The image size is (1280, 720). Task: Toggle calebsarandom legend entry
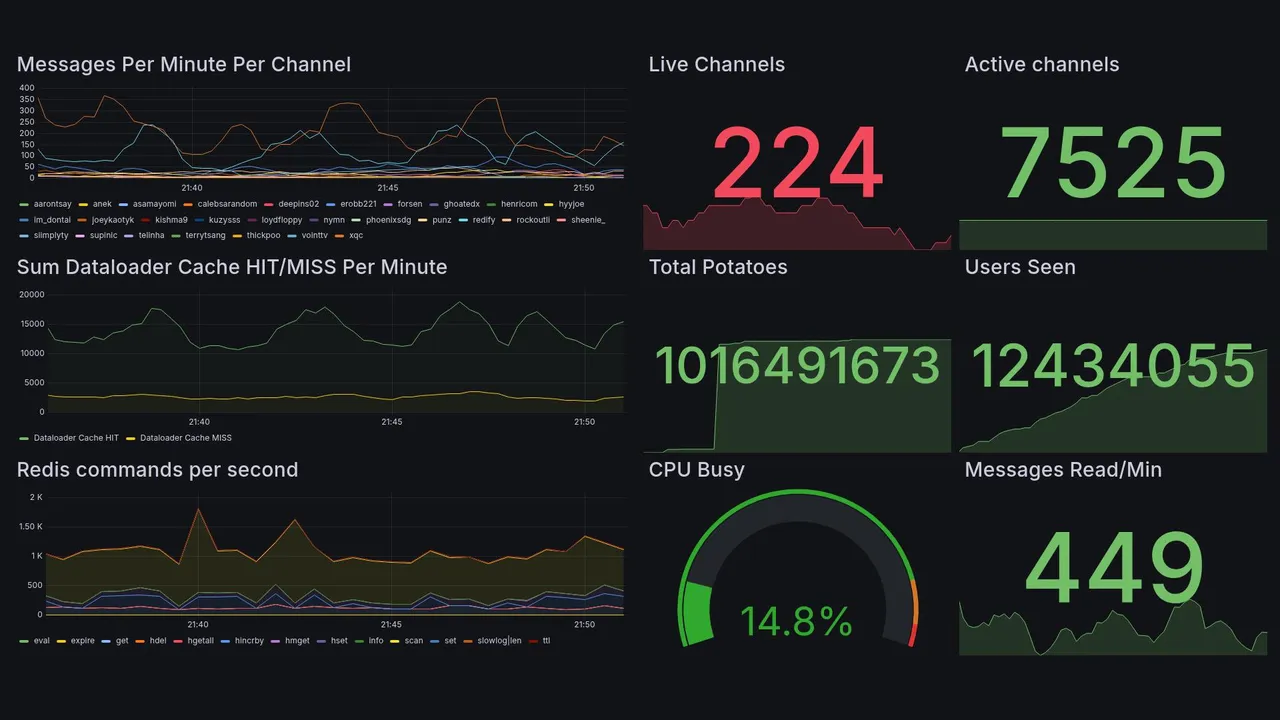[227, 204]
